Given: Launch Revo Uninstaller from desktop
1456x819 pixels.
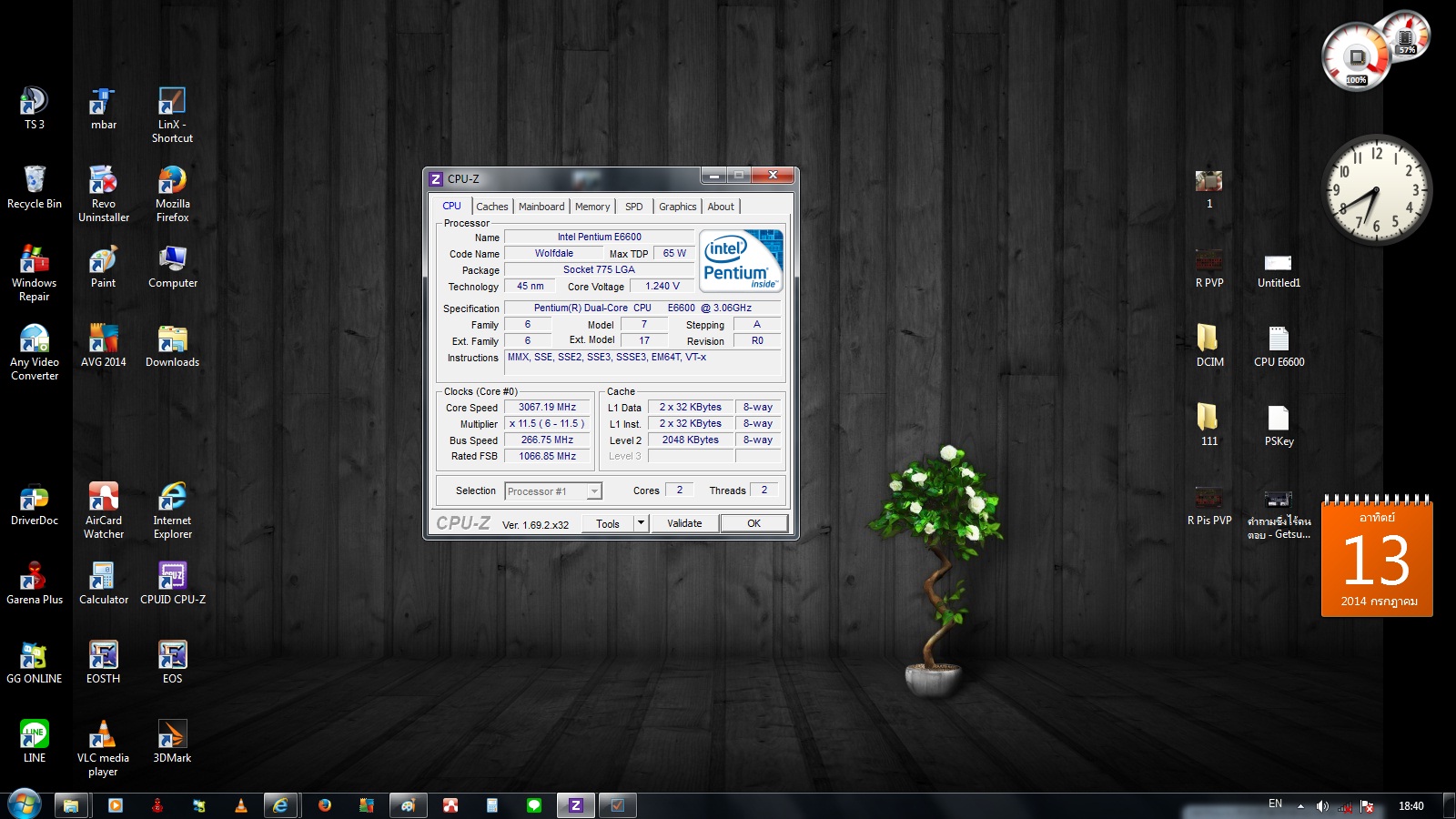Looking at the screenshot, I should pos(104,194).
